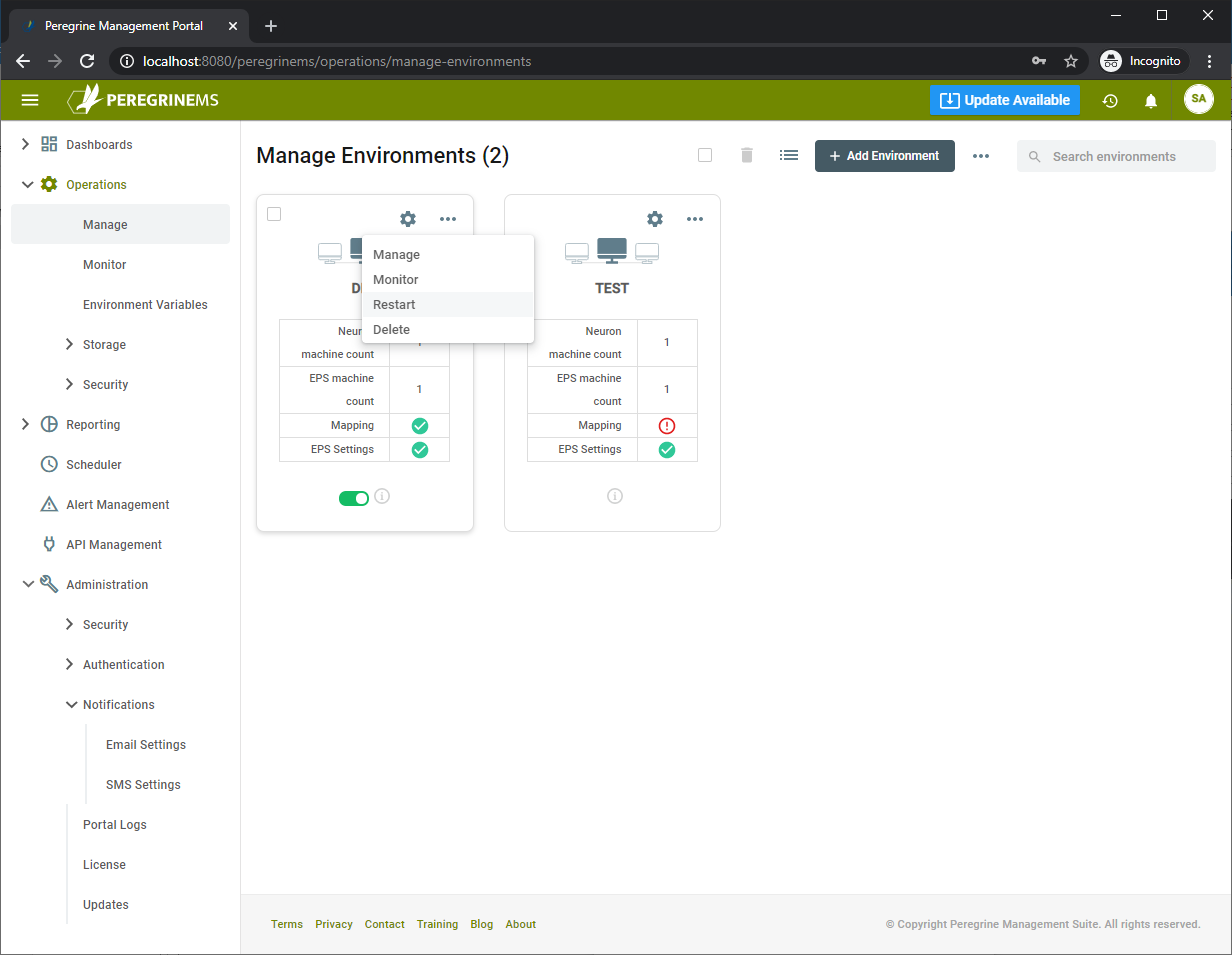Click the info icon on the TEST card
This screenshot has width=1232, height=955.
point(615,496)
